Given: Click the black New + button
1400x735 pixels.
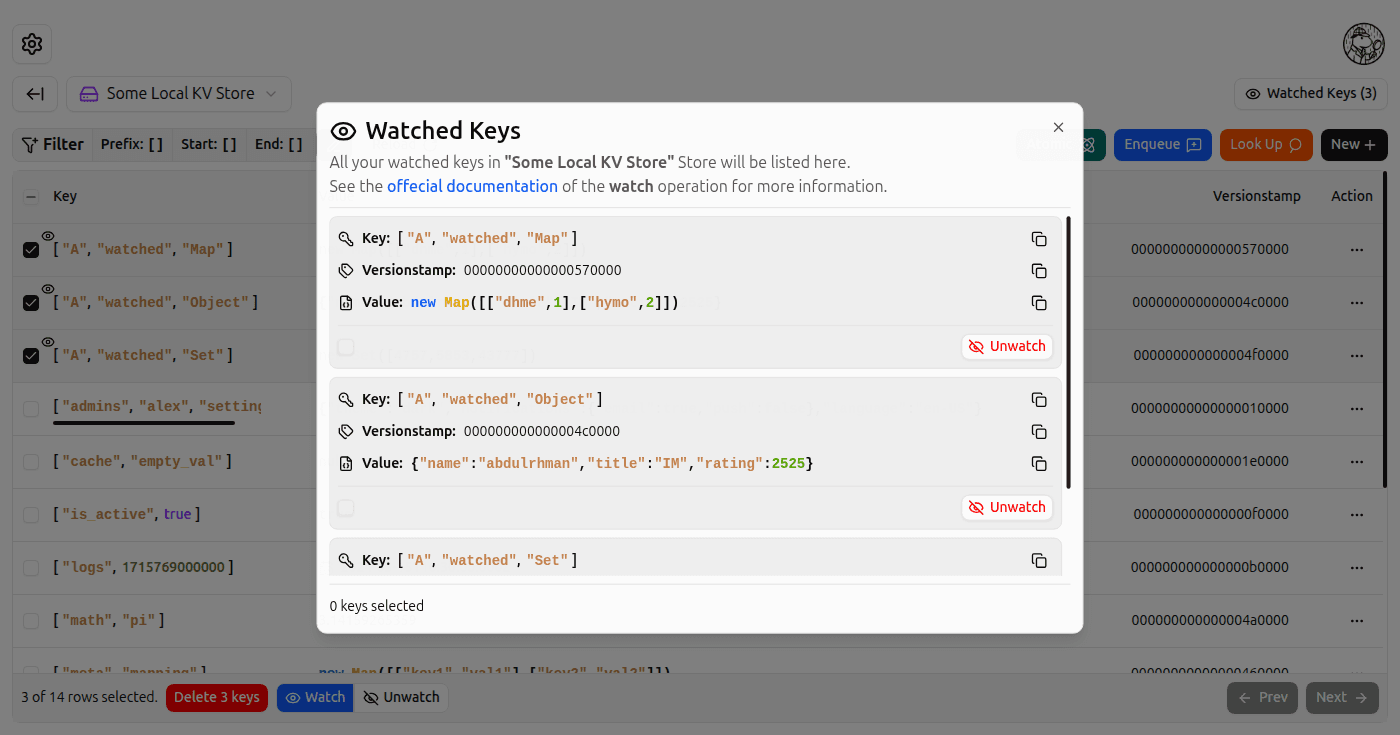Looking at the screenshot, I should click(x=1354, y=144).
